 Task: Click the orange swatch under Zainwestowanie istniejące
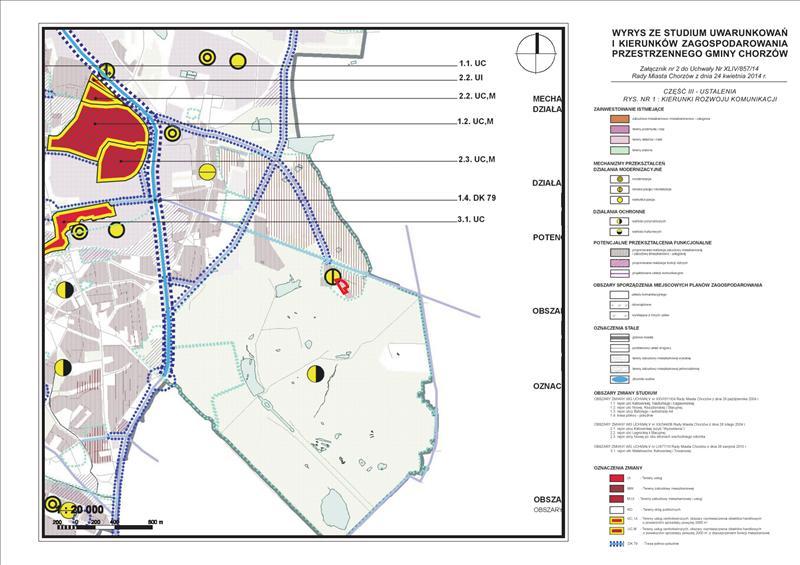620,118
